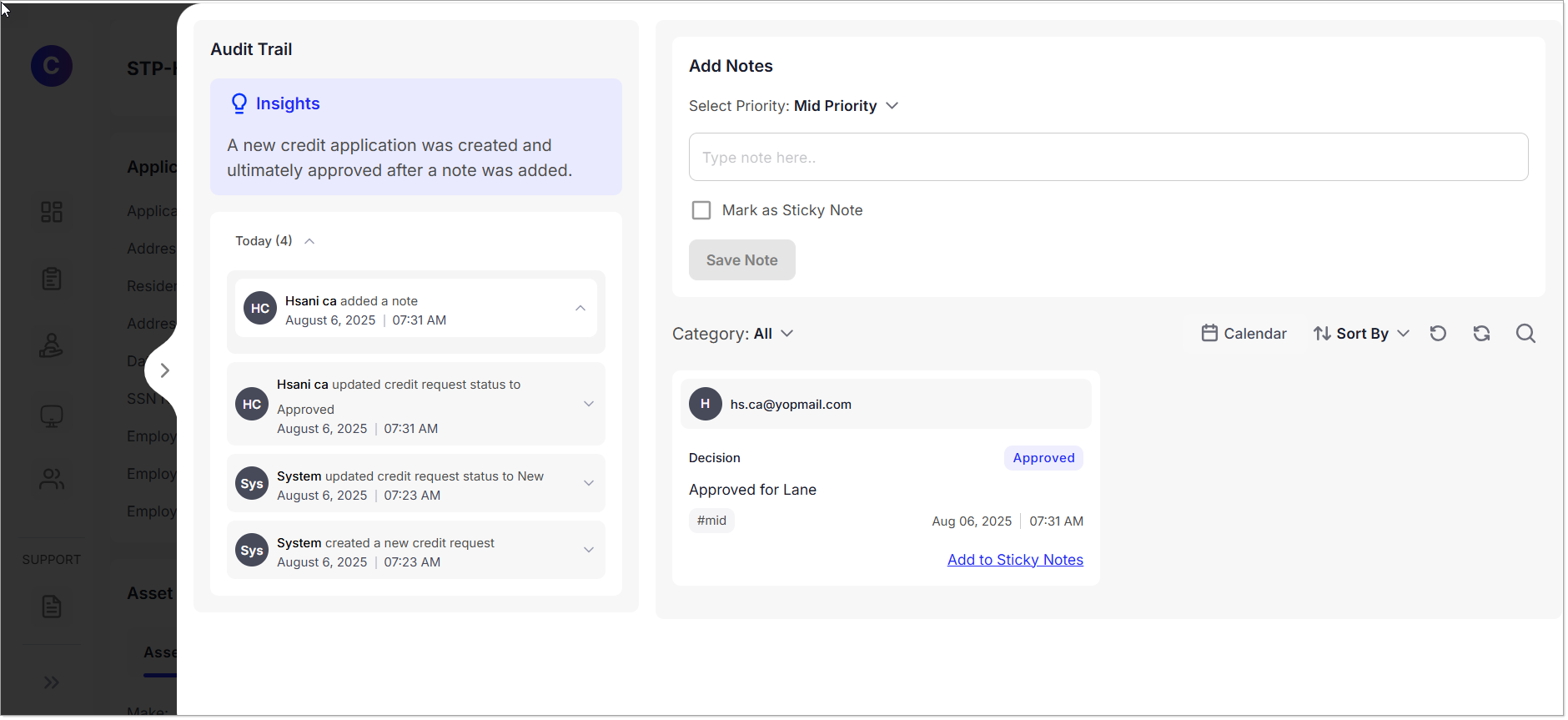This screenshot has height=720, width=1568.
Task: Check the Mark as Sticky Note box
Action: (x=701, y=210)
